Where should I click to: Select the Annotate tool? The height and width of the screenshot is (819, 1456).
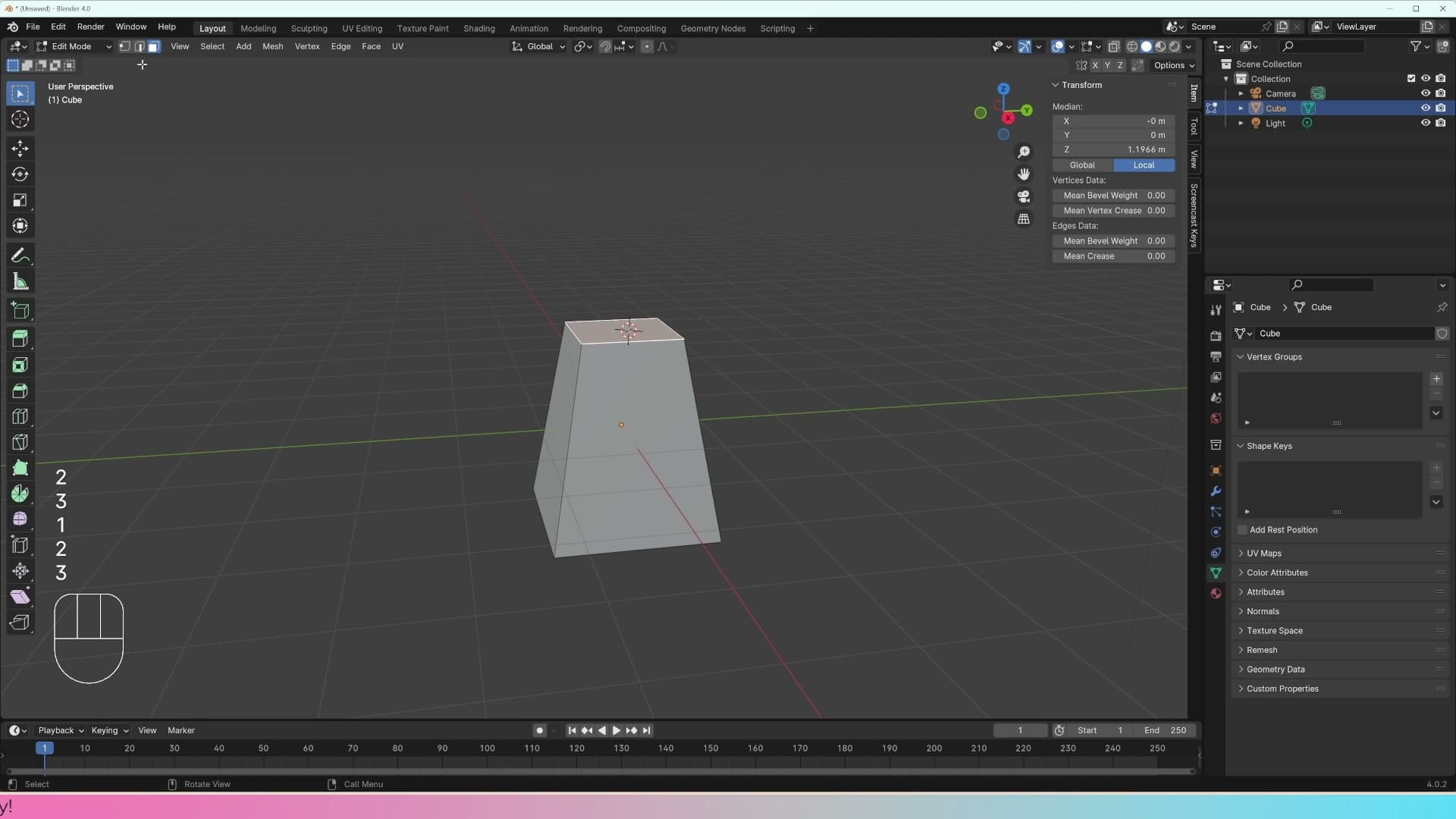20,256
